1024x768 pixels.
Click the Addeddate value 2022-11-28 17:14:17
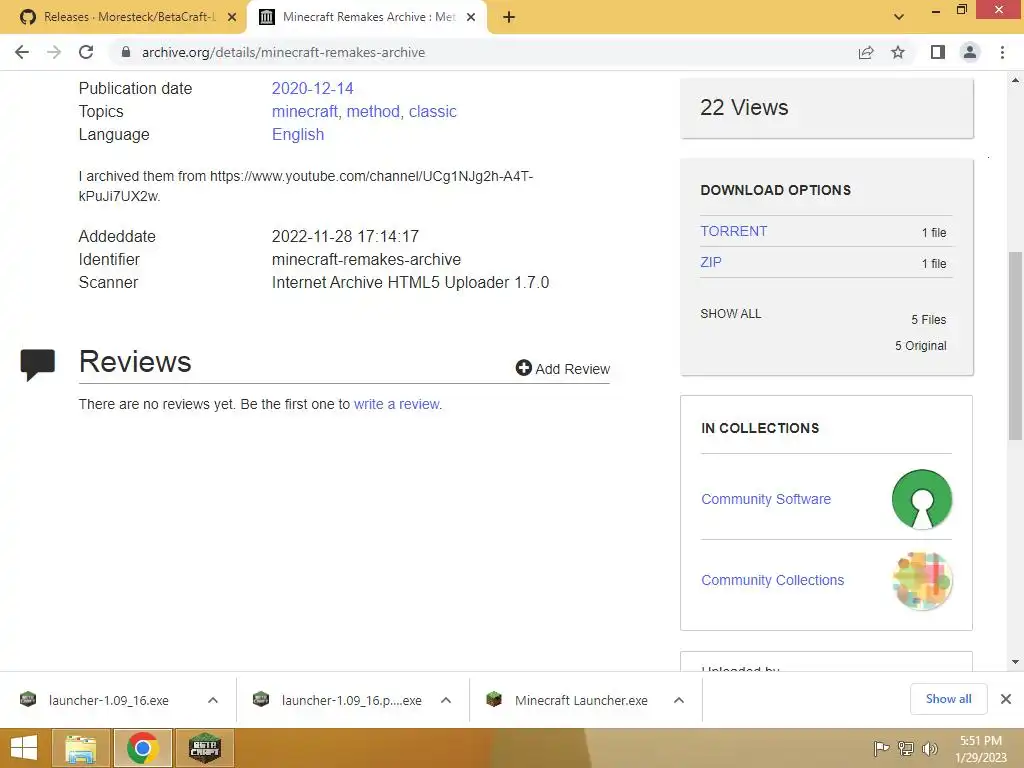345,236
